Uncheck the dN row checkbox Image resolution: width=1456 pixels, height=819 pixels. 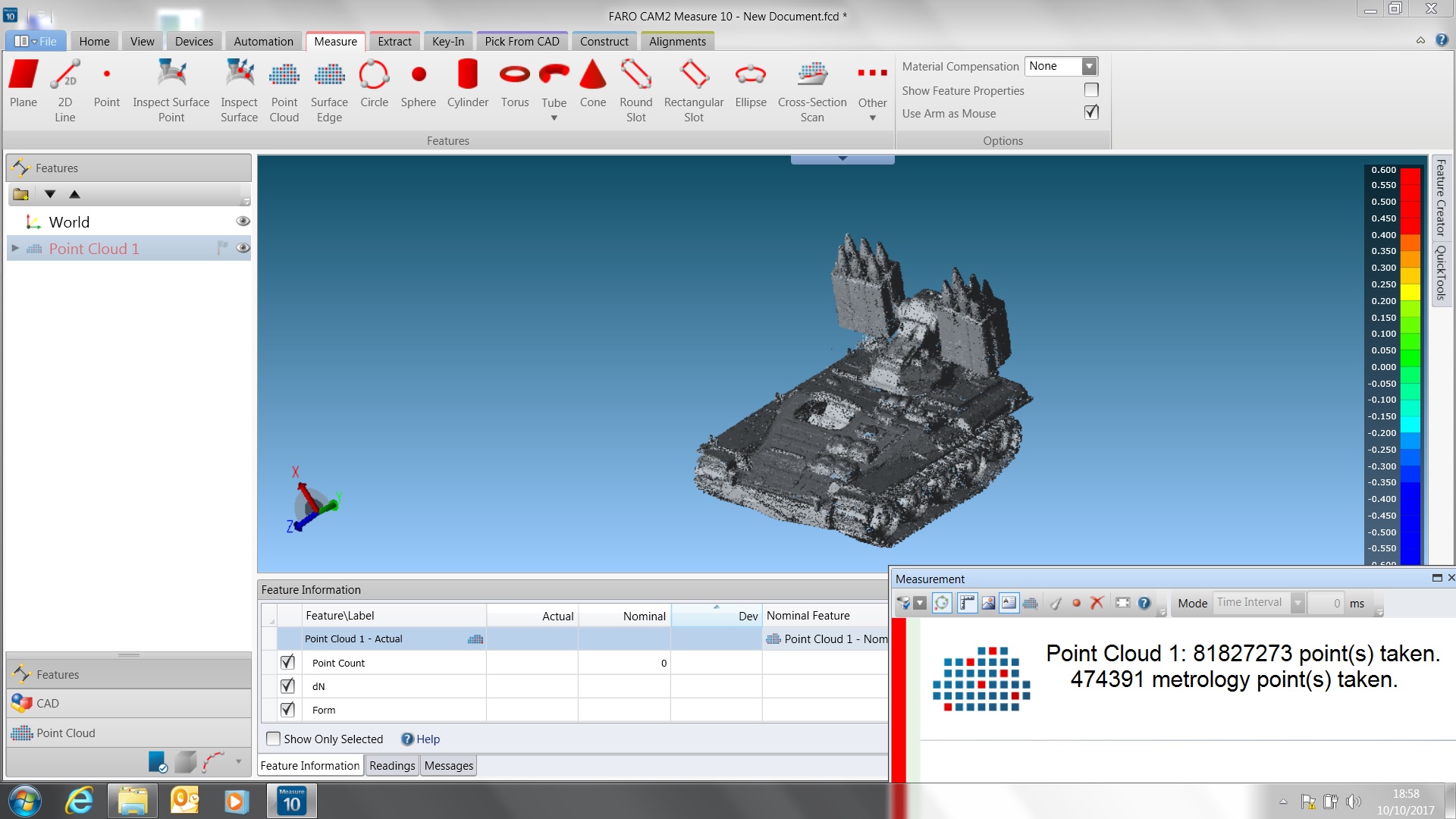(287, 686)
